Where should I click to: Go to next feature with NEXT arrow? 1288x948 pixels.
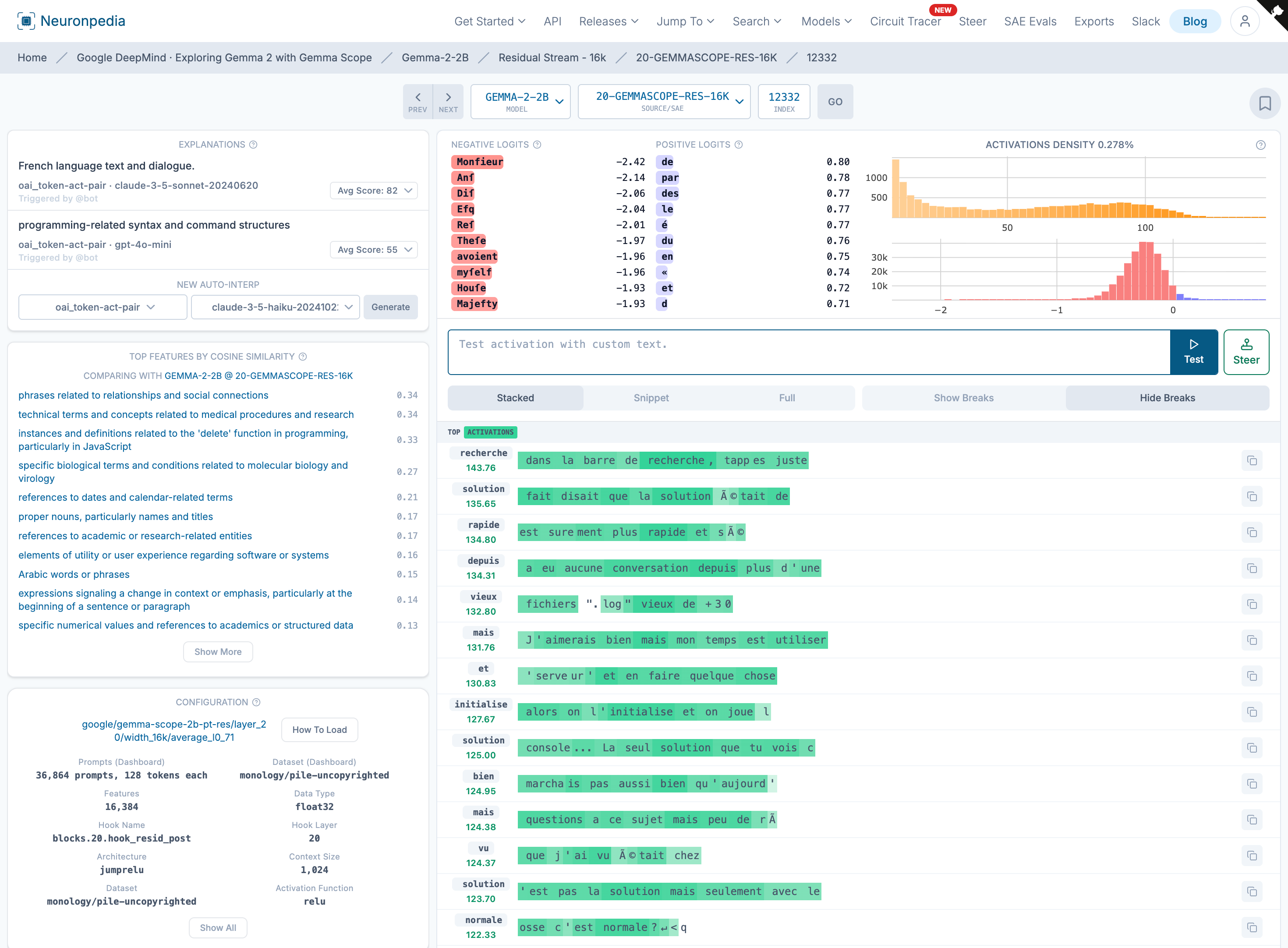(448, 102)
